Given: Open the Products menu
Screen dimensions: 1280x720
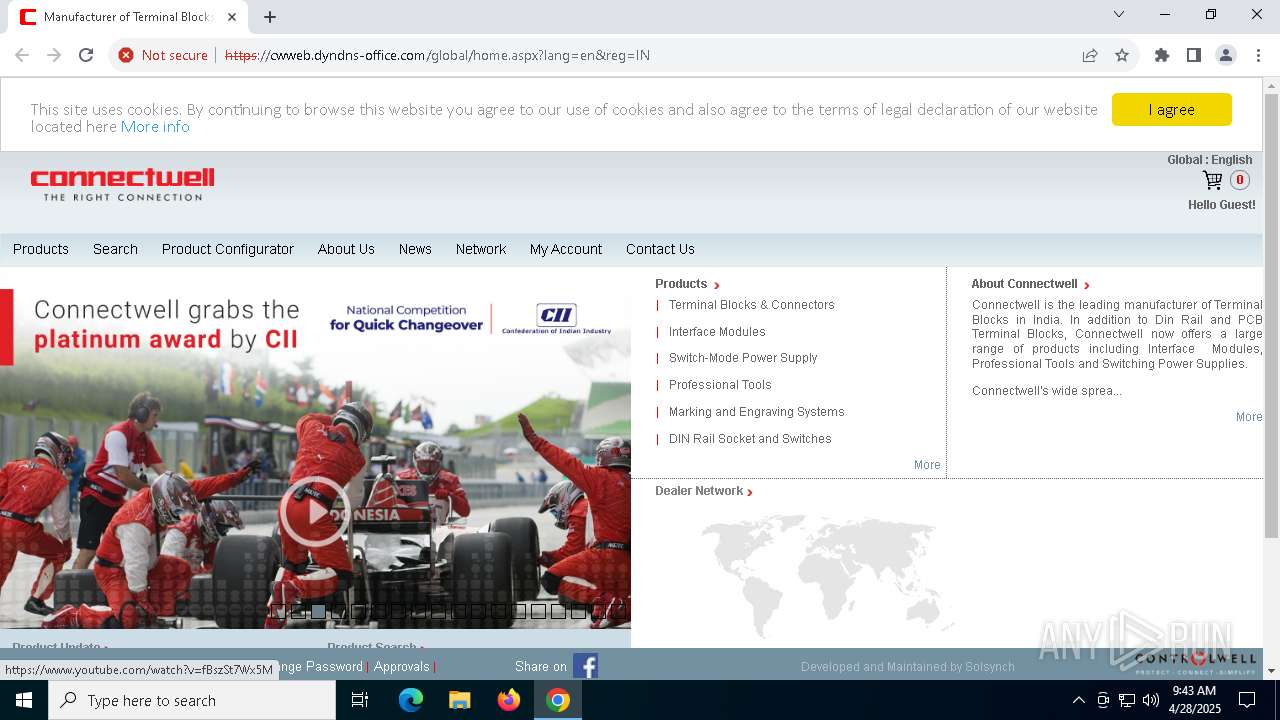Looking at the screenshot, I should pyautogui.click(x=41, y=249).
